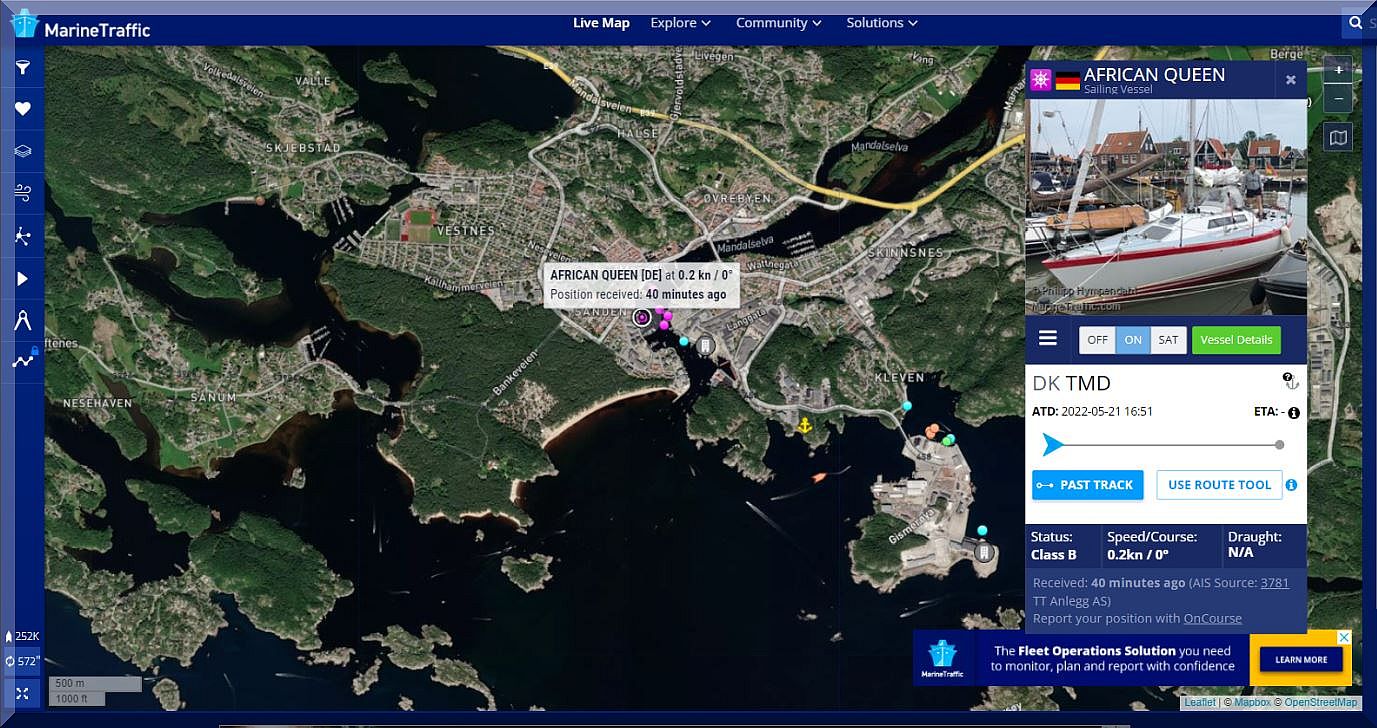
Task: Zoom in on the map
Action: [x=1338, y=71]
